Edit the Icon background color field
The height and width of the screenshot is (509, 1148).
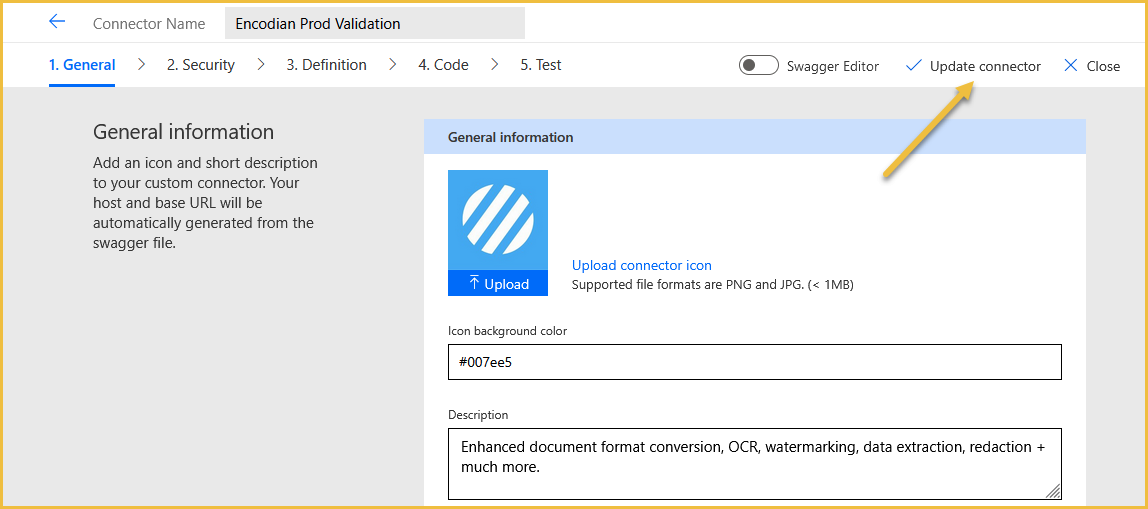point(755,362)
